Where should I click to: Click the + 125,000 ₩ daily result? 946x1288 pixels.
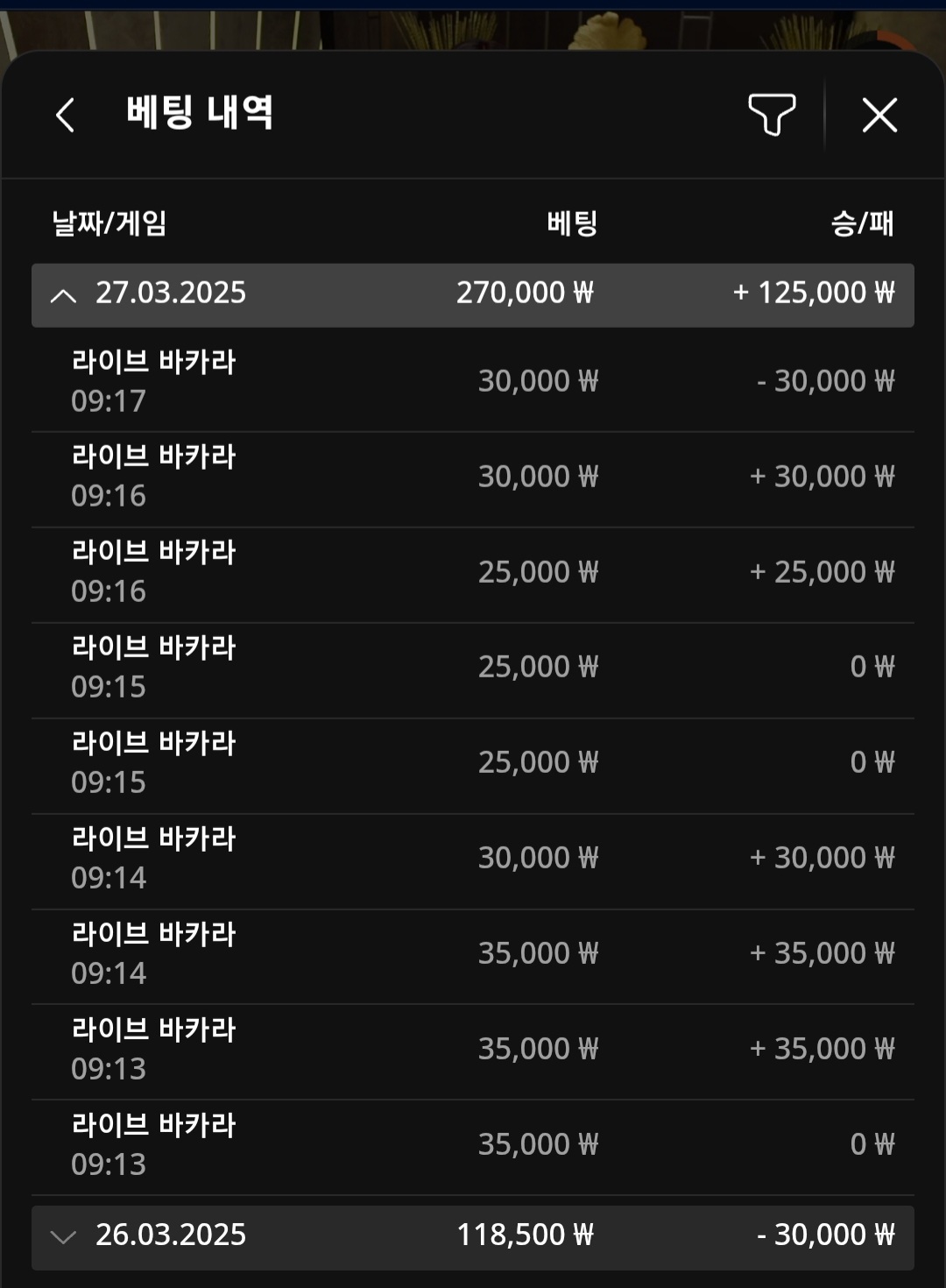pyautogui.click(x=814, y=293)
